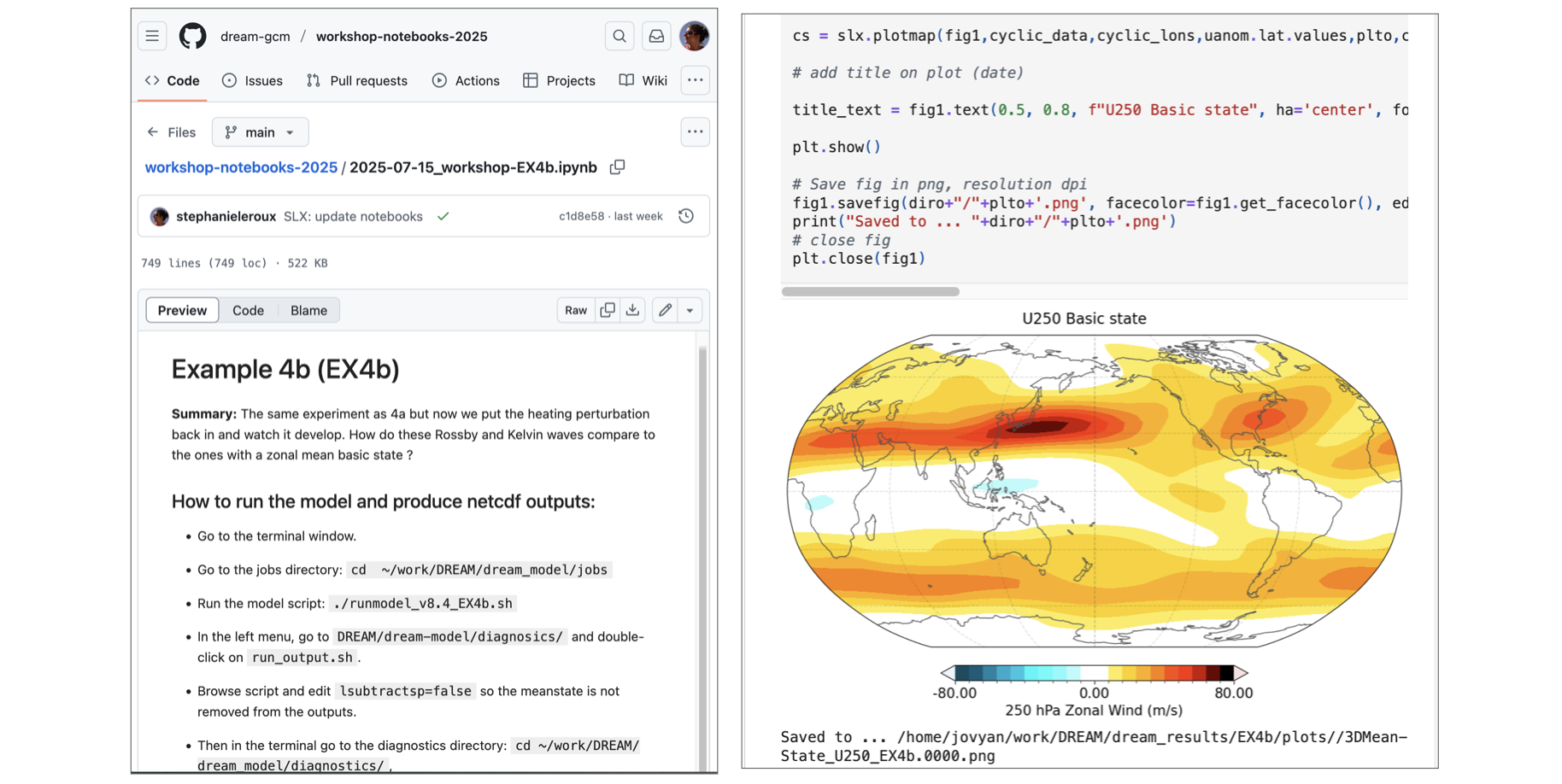Click the user profile avatar
Screen dimensions: 1562x784
694,36
